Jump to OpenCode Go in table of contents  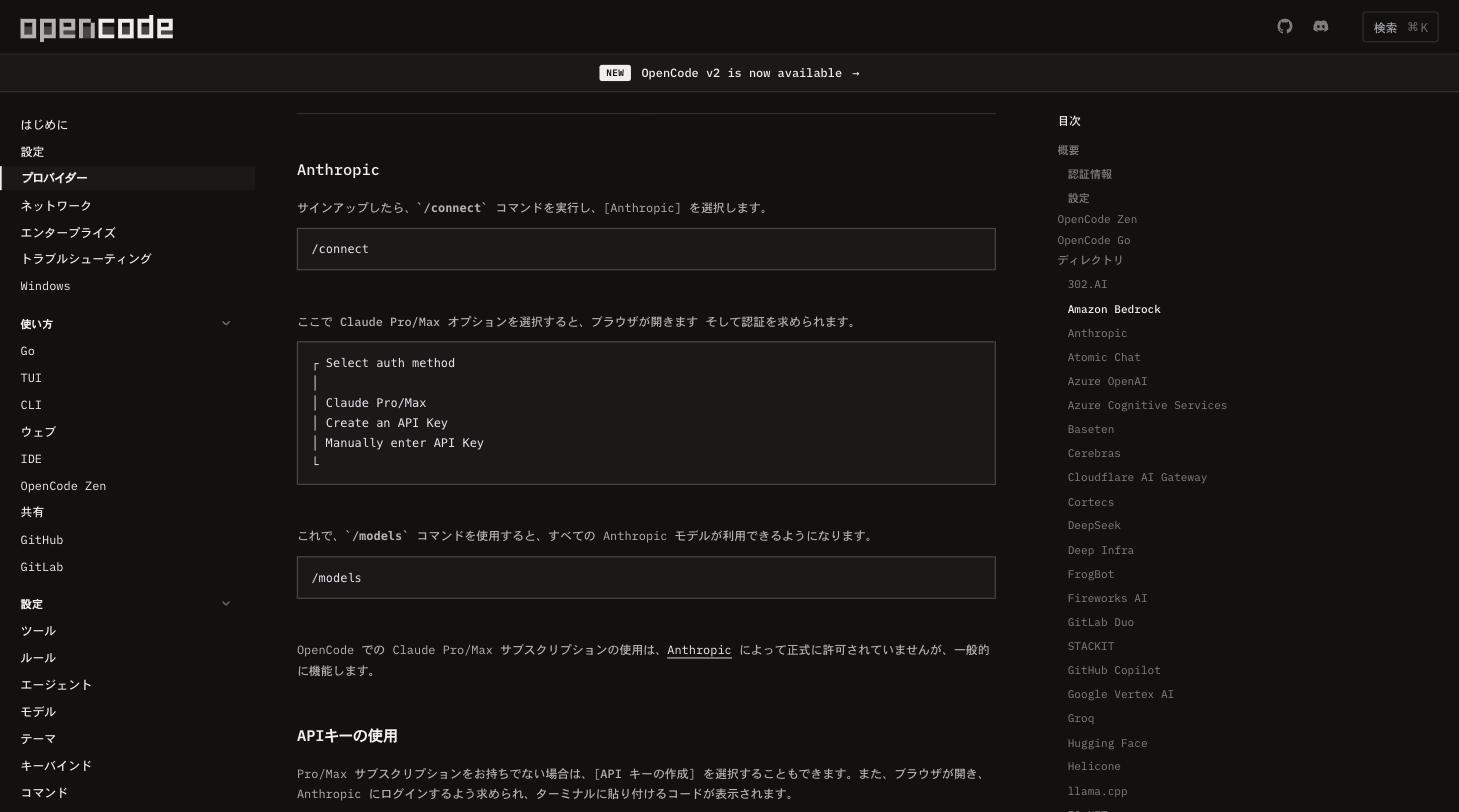1094,240
